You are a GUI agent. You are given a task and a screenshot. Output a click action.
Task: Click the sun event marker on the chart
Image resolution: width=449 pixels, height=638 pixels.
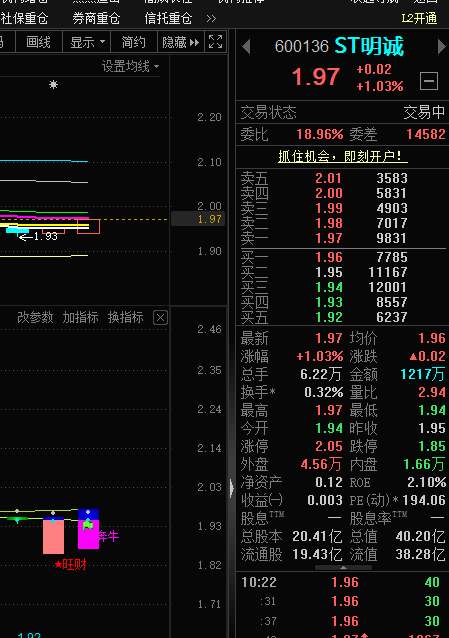53,85
